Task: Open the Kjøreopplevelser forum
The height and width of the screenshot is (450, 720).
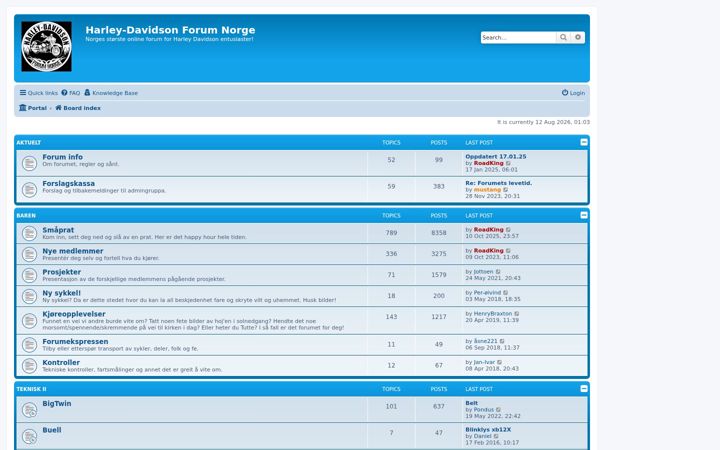Action: (x=74, y=314)
